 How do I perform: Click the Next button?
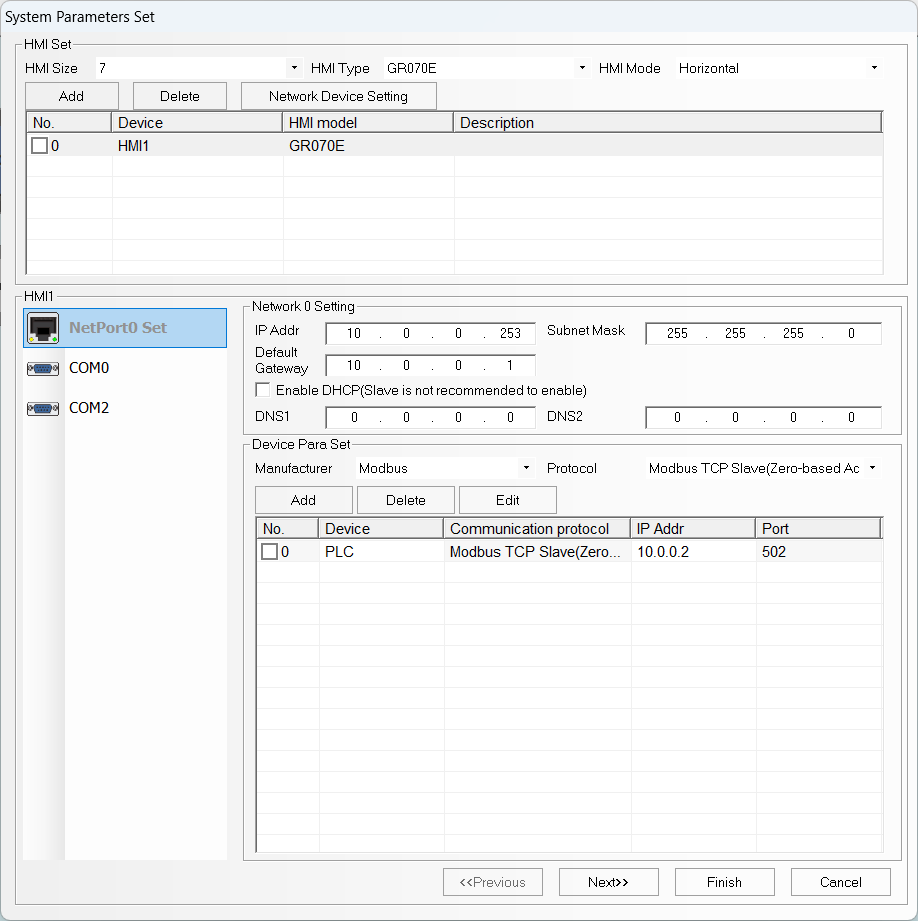(x=608, y=882)
